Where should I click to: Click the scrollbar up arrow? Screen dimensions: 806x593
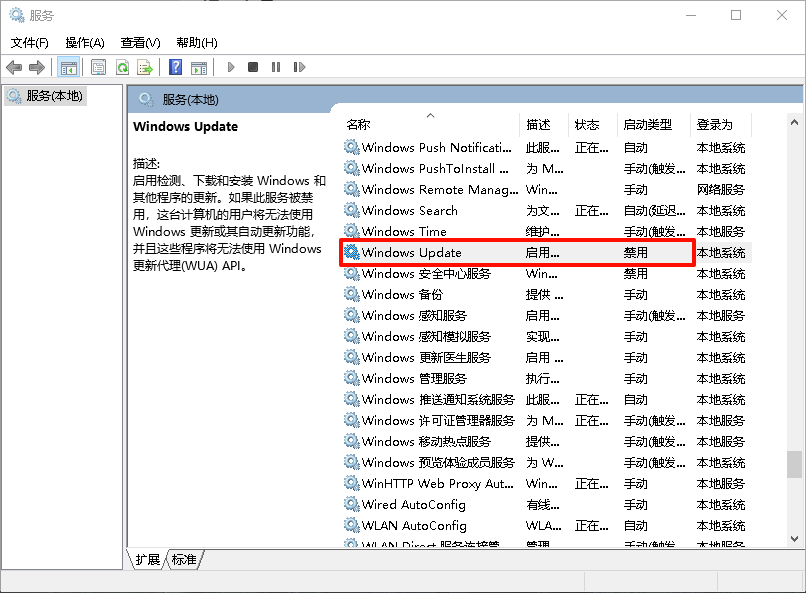point(794,122)
